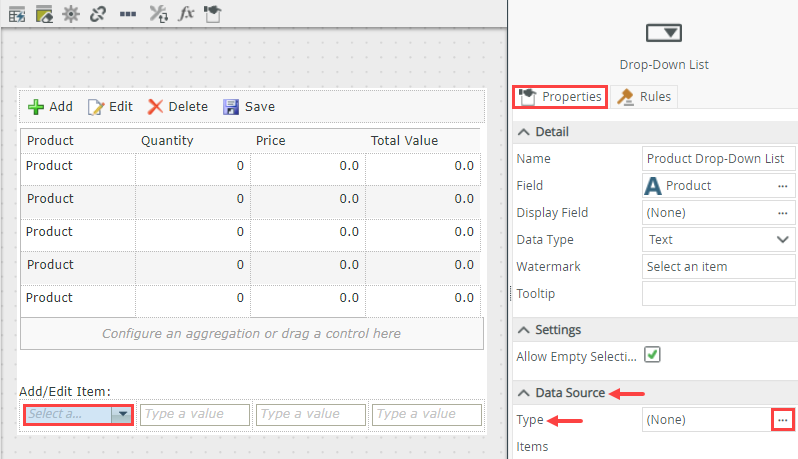Image resolution: width=798 pixels, height=459 pixels.
Task: Click the Product column header
Action: [x=50, y=140]
